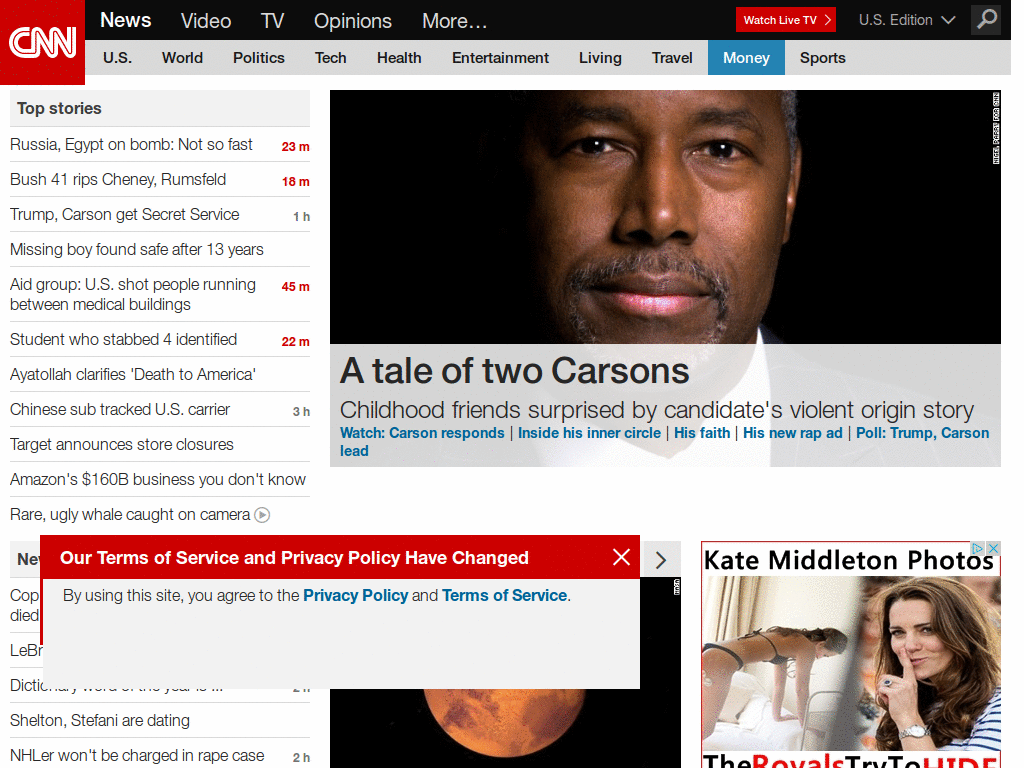Viewport: 1024px width, 768px height.
Task: Open the Video menu item
Action: click(x=205, y=20)
